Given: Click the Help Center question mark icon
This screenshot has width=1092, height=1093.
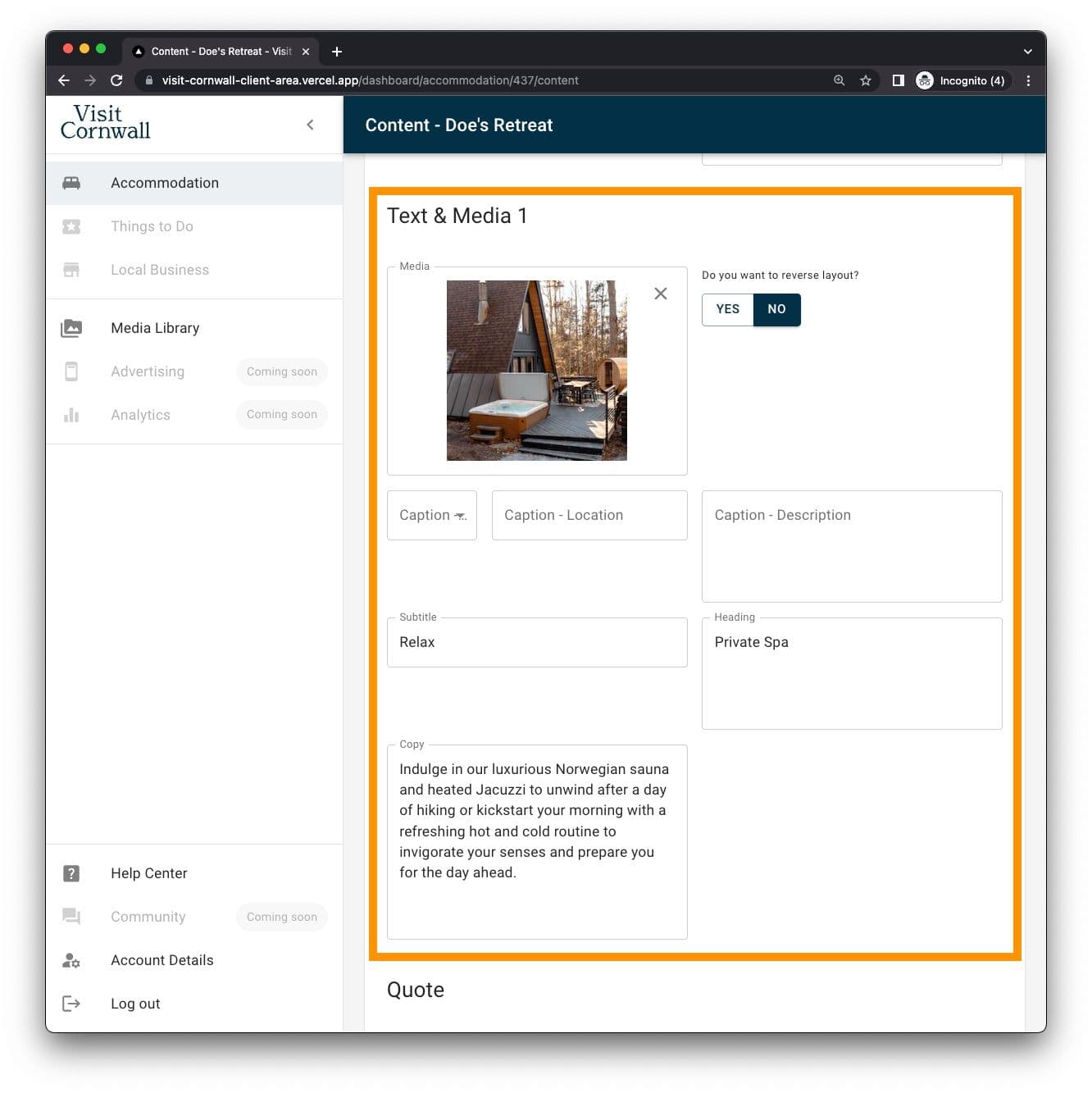Looking at the screenshot, I should click(71, 873).
